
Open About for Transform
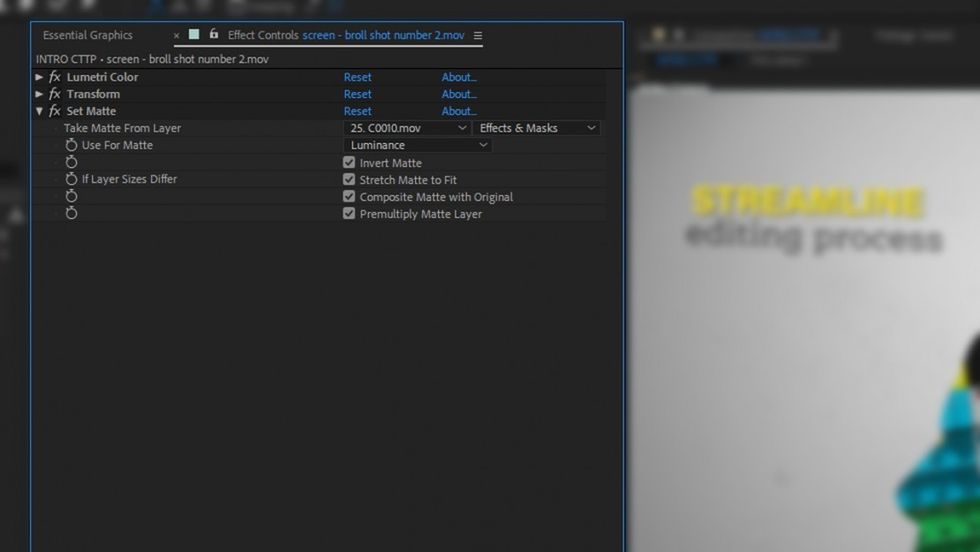pyautogui.click(x=459, y=94)
